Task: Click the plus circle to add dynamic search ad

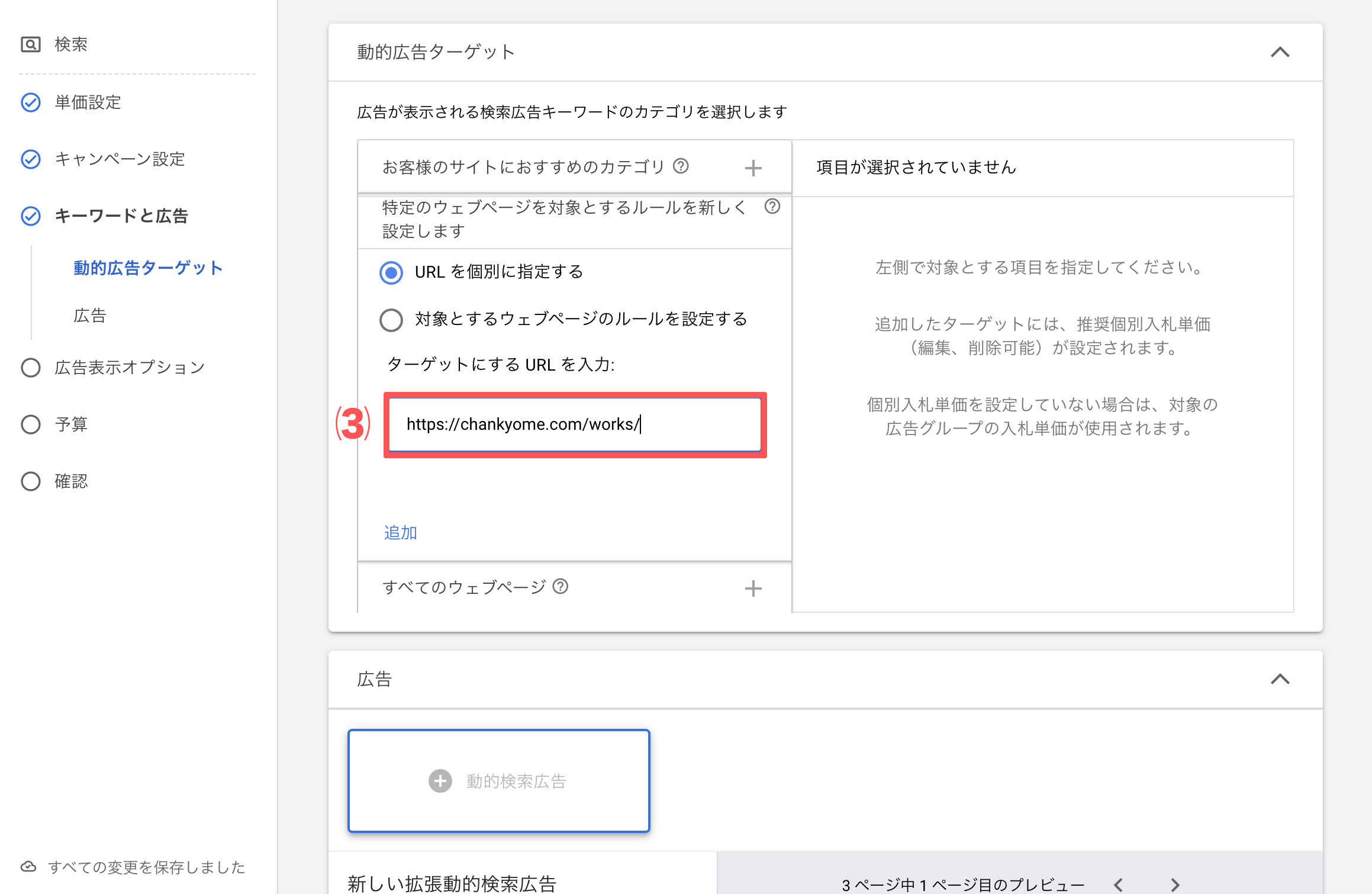Action: [x=440, y=781]
